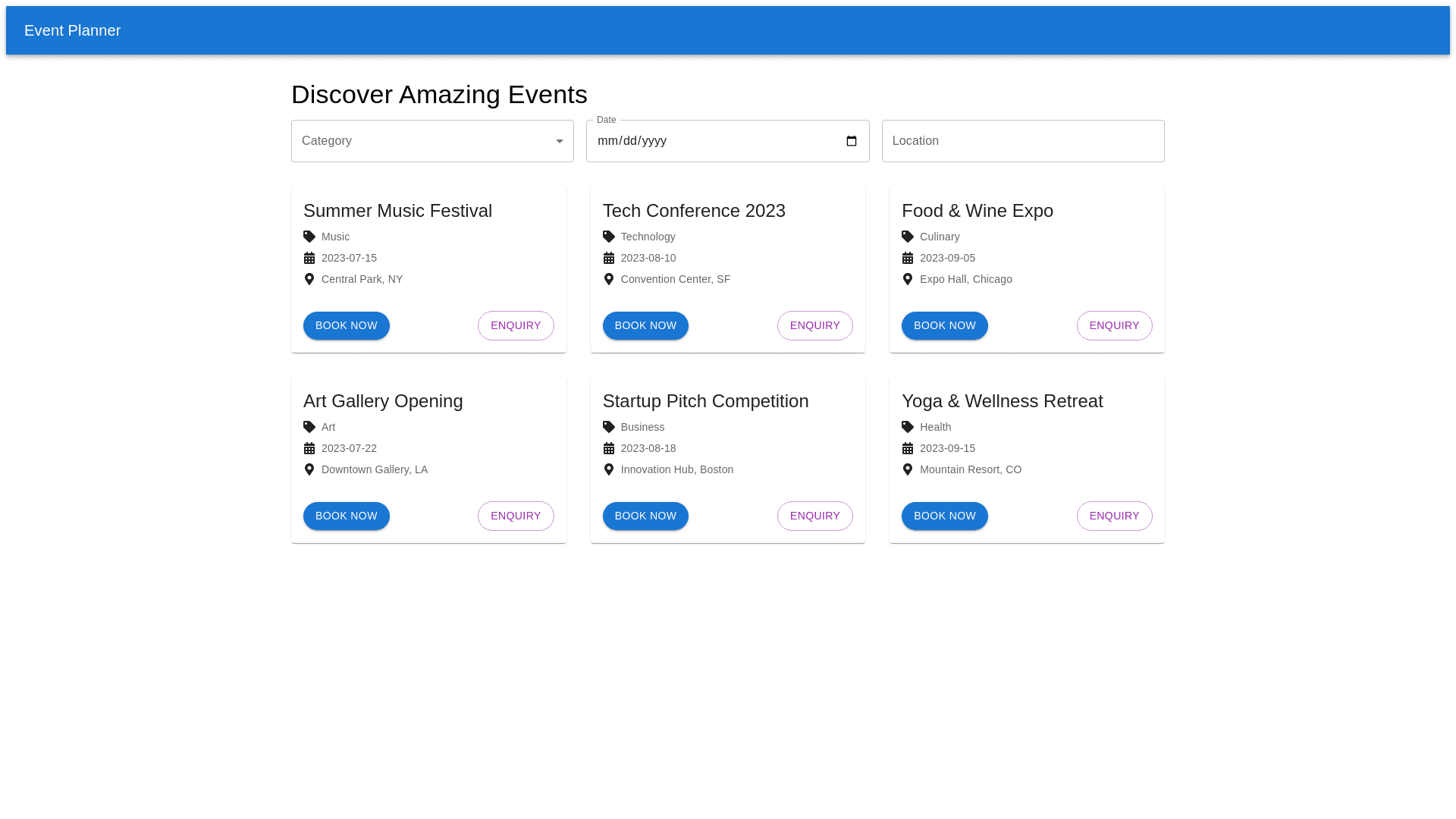Click the calendar icon next to 2023-07-22
1456x819 pixels.
click(x=309, y=448)
